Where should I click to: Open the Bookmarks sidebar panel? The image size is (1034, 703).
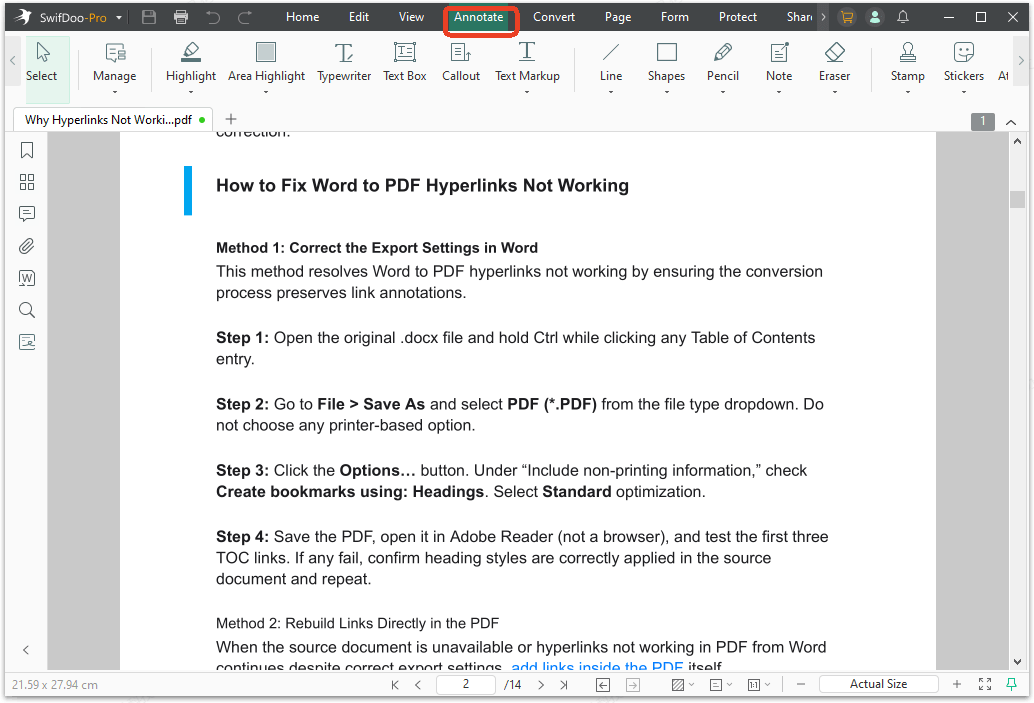[27, 150]
